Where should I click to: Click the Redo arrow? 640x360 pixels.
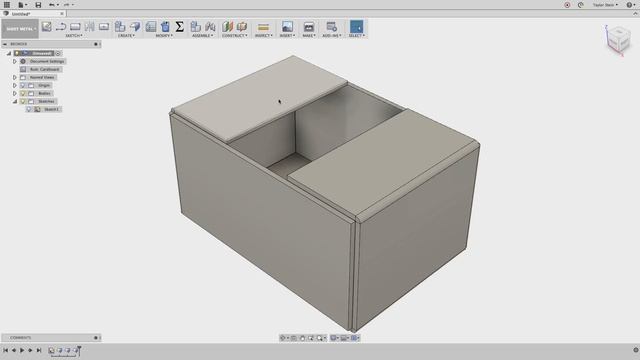pyautogui.click(x=67, y=5)
